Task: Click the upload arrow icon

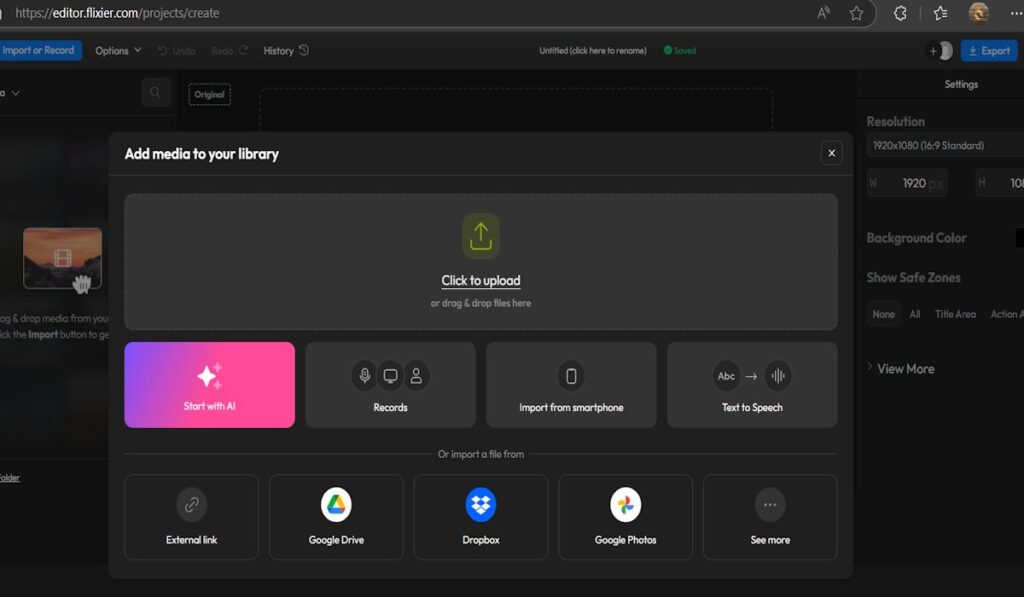Action: pyautogui.click(x=480, y=236)
